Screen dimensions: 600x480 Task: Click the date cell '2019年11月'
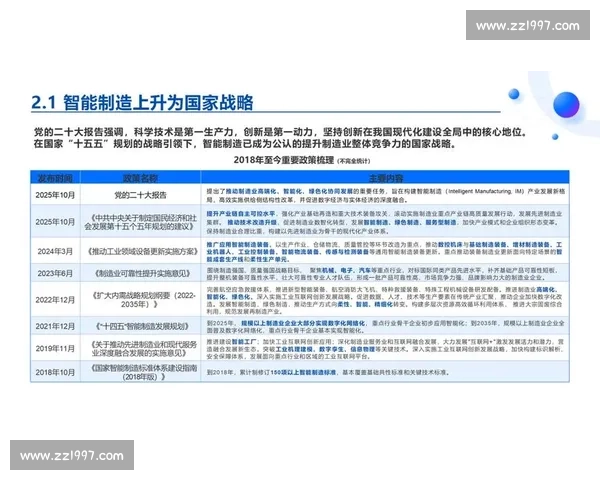(55, 348)
